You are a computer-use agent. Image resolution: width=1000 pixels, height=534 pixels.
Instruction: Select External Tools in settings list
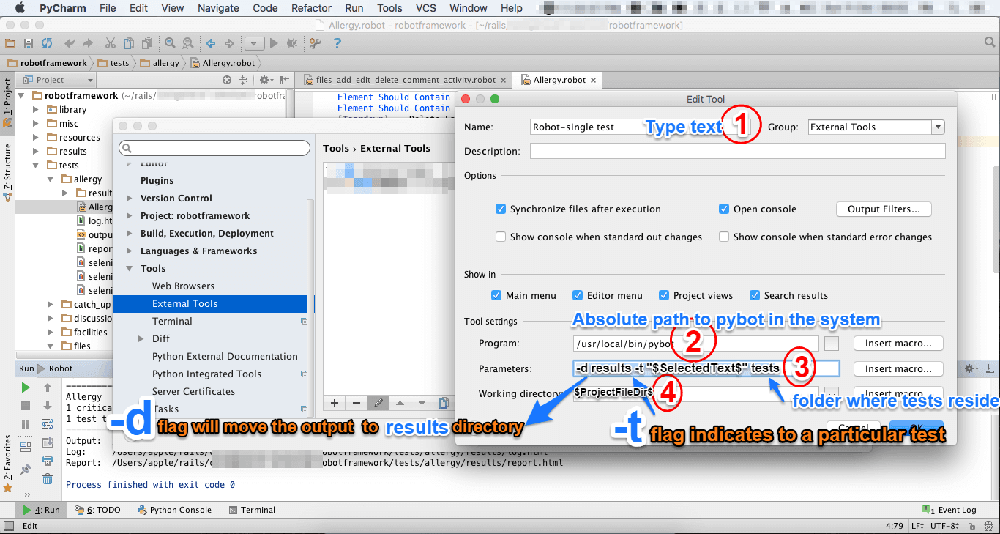pos(210,304)
